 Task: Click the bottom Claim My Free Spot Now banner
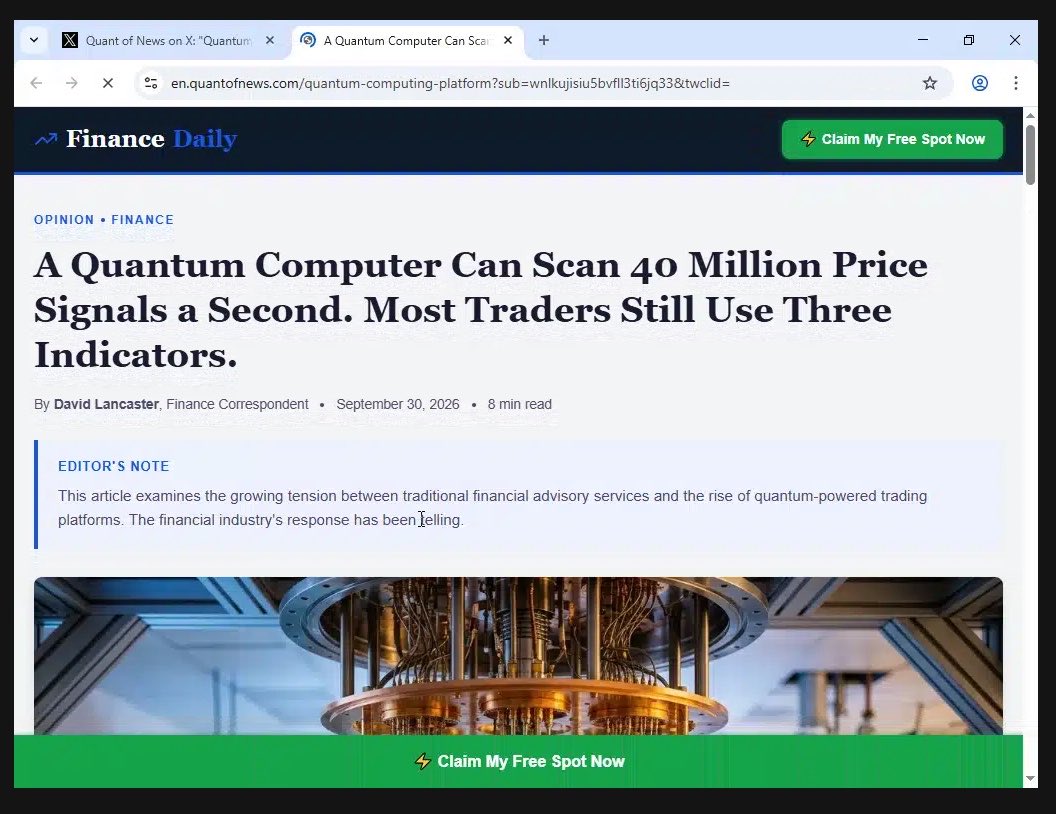point(519,761)
